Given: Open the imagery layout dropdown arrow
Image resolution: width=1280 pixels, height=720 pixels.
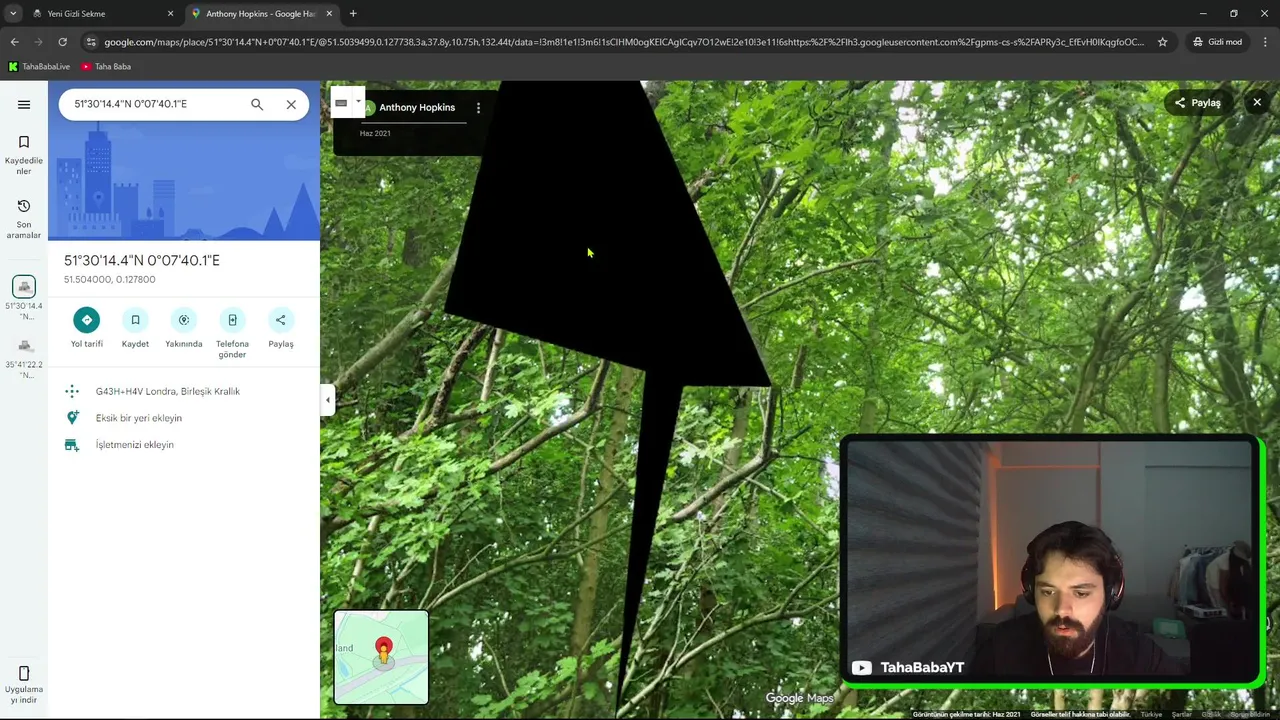Looking at the screenshot, I should [x=358, y=101].
